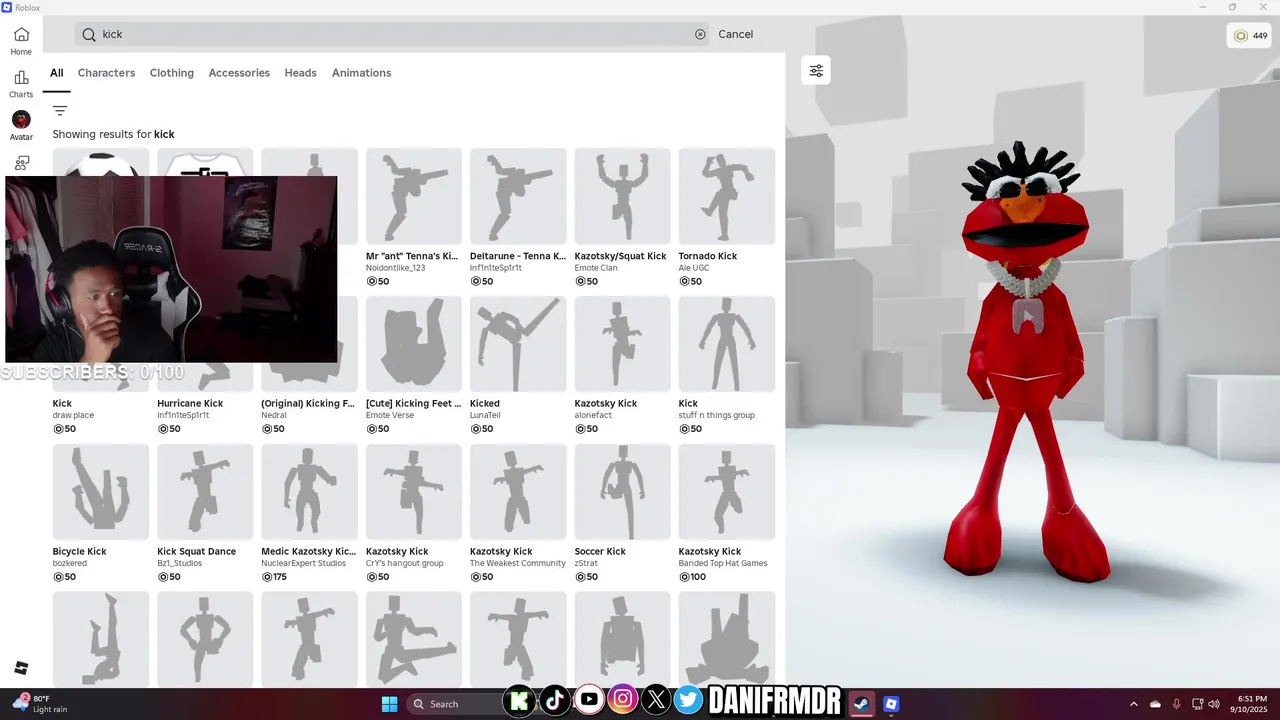Select the [Cute] Kicking Feet emote thumbnail
The height and width of the screenshot is (720, 1280).
[414, 344]
